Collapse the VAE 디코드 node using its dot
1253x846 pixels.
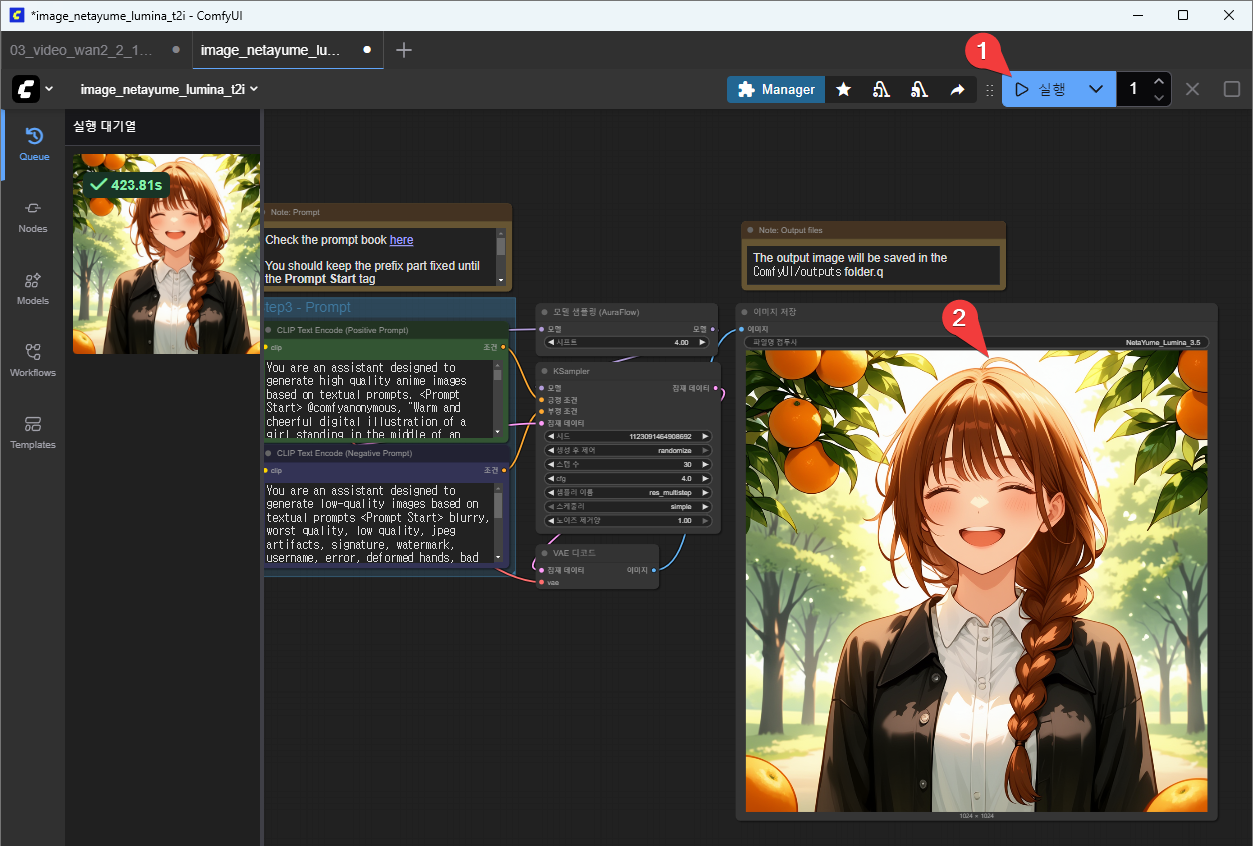point(544,553)
